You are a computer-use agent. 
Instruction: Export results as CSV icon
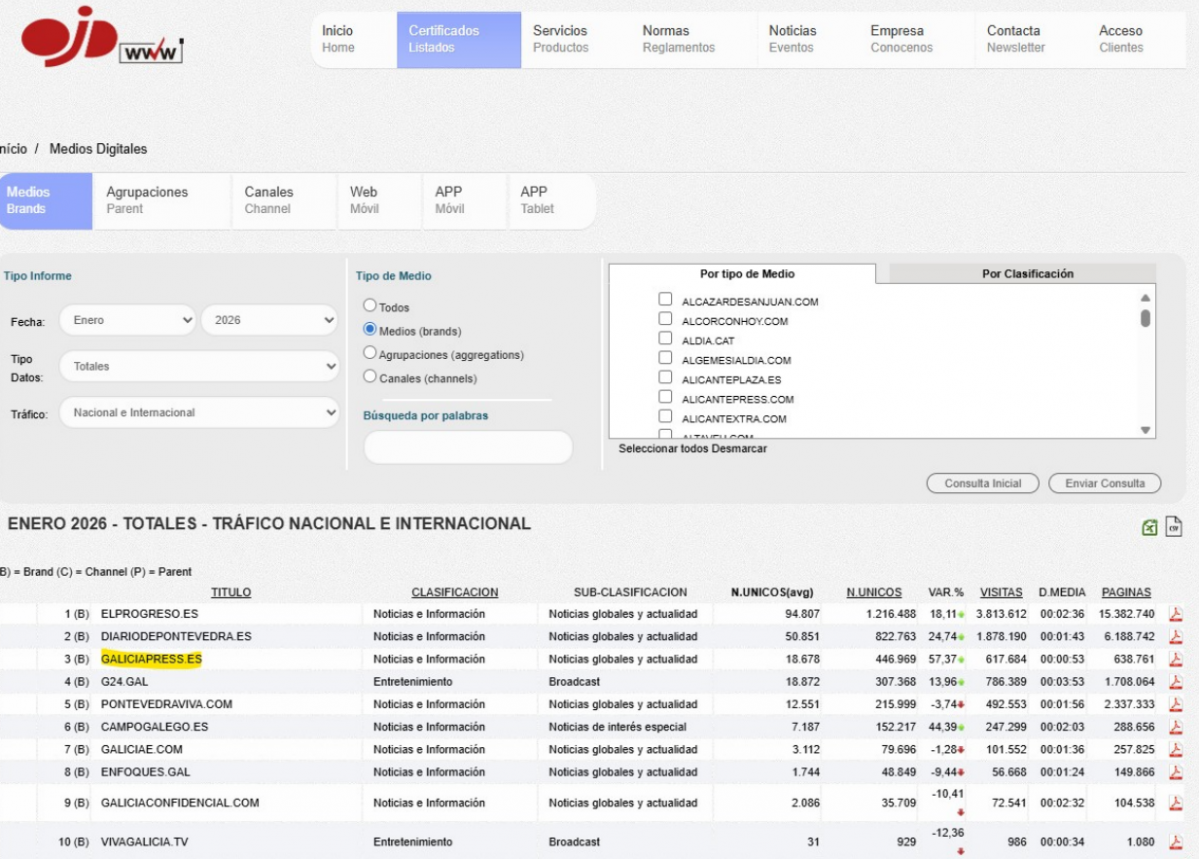tap(1174, 527)
